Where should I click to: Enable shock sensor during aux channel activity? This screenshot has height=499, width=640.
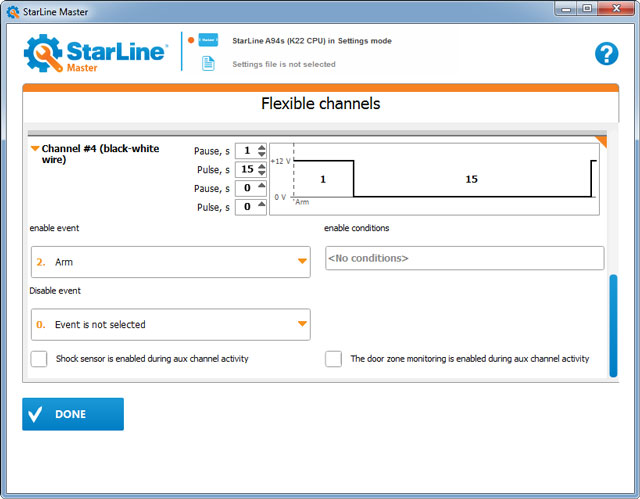point(39,359)
